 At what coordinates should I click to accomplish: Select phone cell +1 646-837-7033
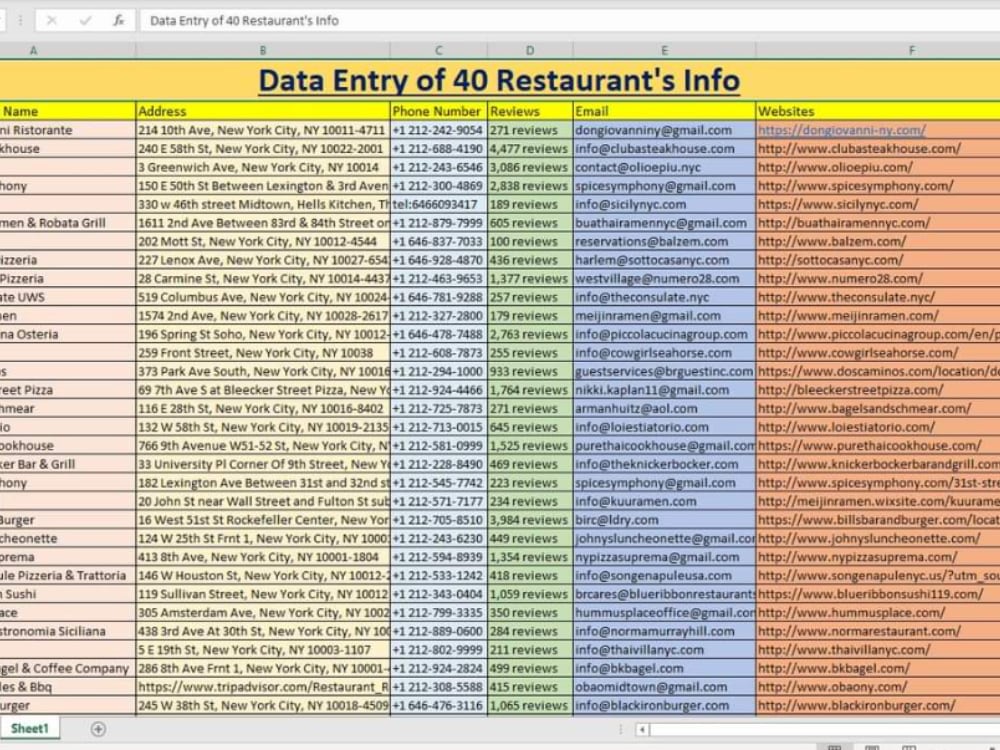[x=438, y=241]
